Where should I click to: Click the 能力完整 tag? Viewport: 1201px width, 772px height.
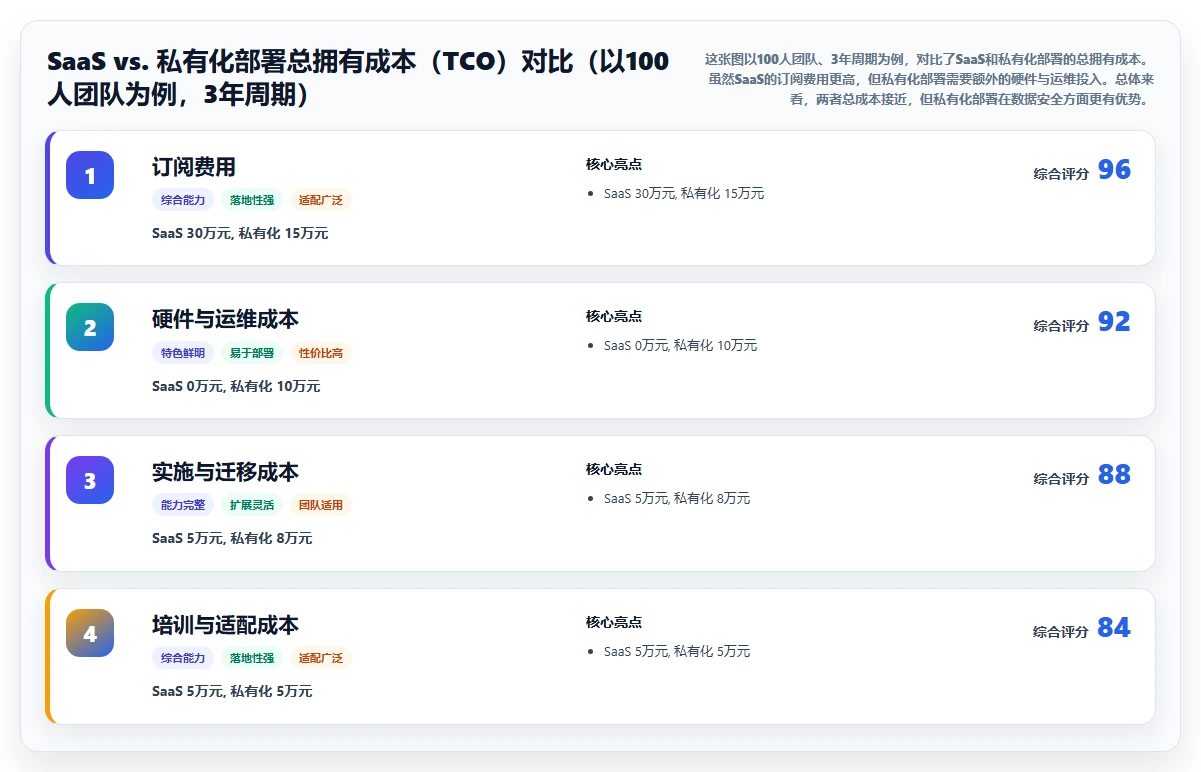pos(183,505)
